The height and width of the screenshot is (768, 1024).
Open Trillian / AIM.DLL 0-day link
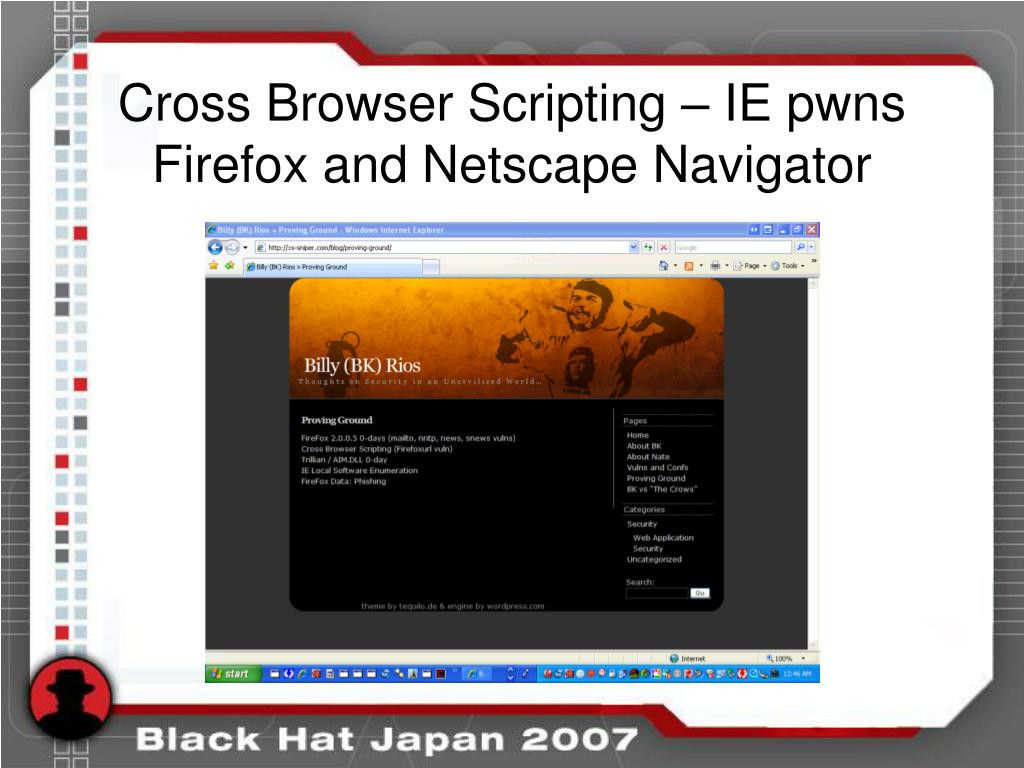point(344,460)
